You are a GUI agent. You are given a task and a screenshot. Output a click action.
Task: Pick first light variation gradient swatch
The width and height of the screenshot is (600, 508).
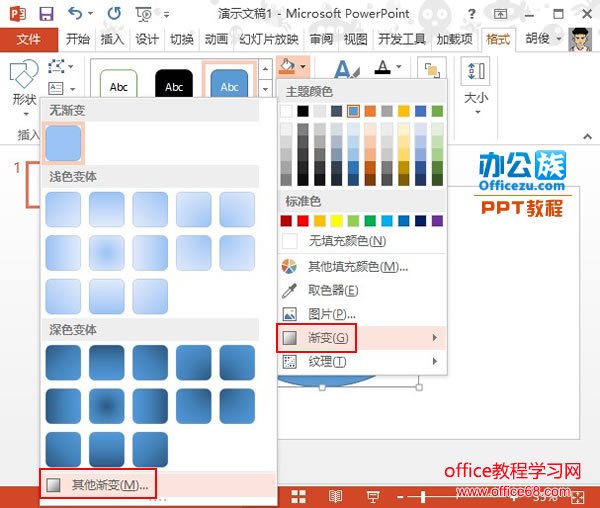[x=63, y=209]
